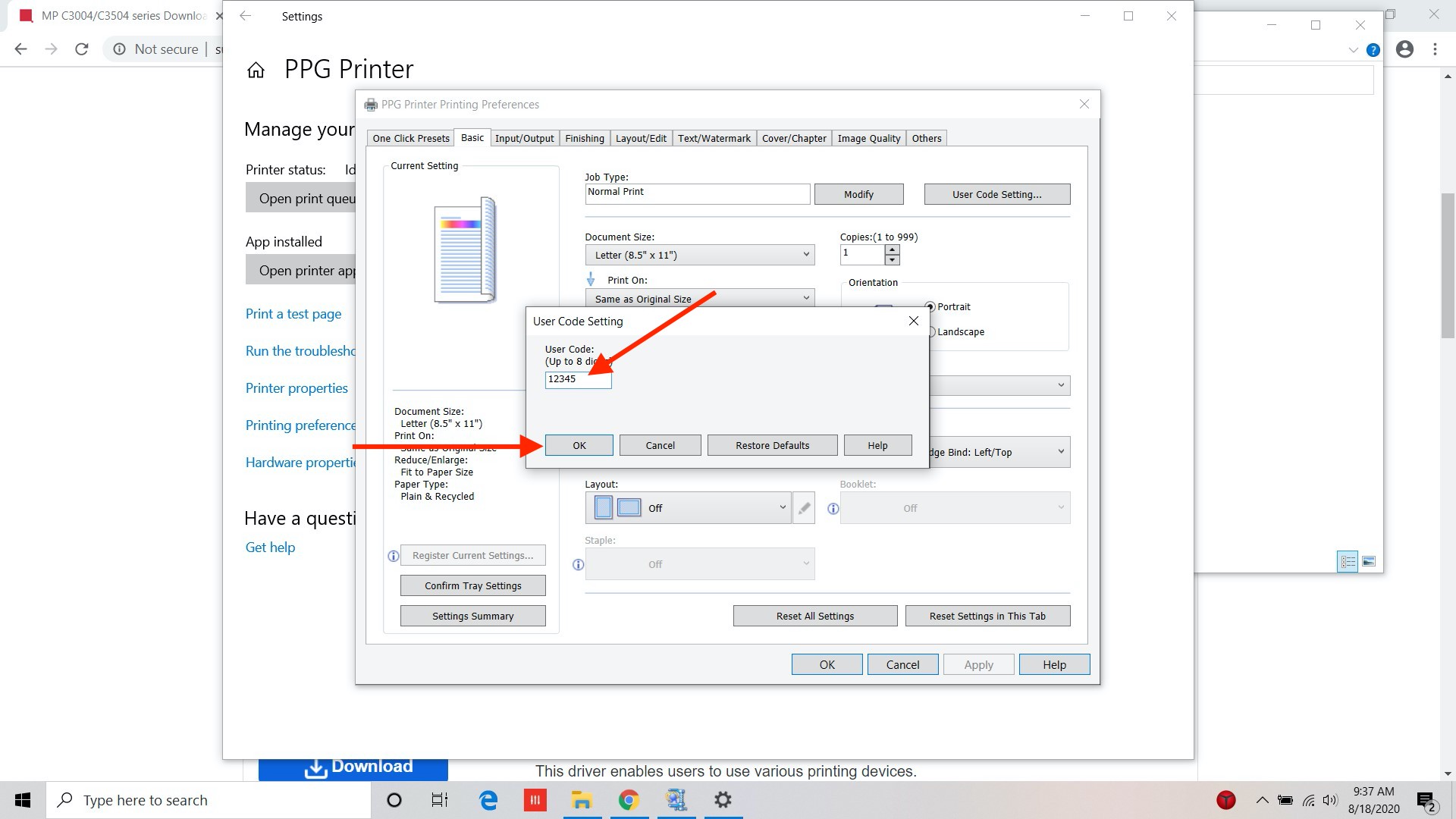Click the browser reload icon

click(82, 49)
